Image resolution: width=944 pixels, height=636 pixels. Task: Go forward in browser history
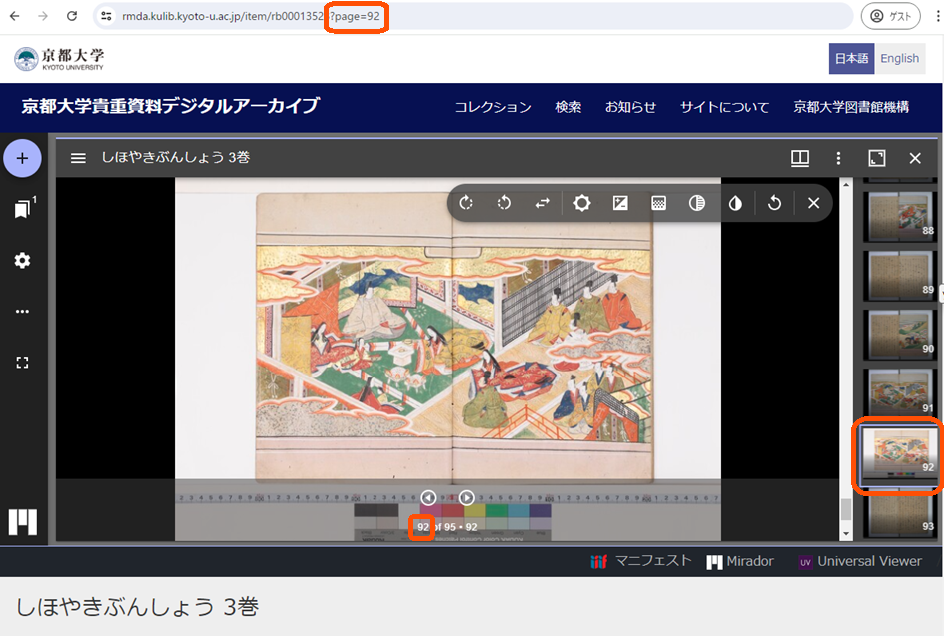point(43,16)
